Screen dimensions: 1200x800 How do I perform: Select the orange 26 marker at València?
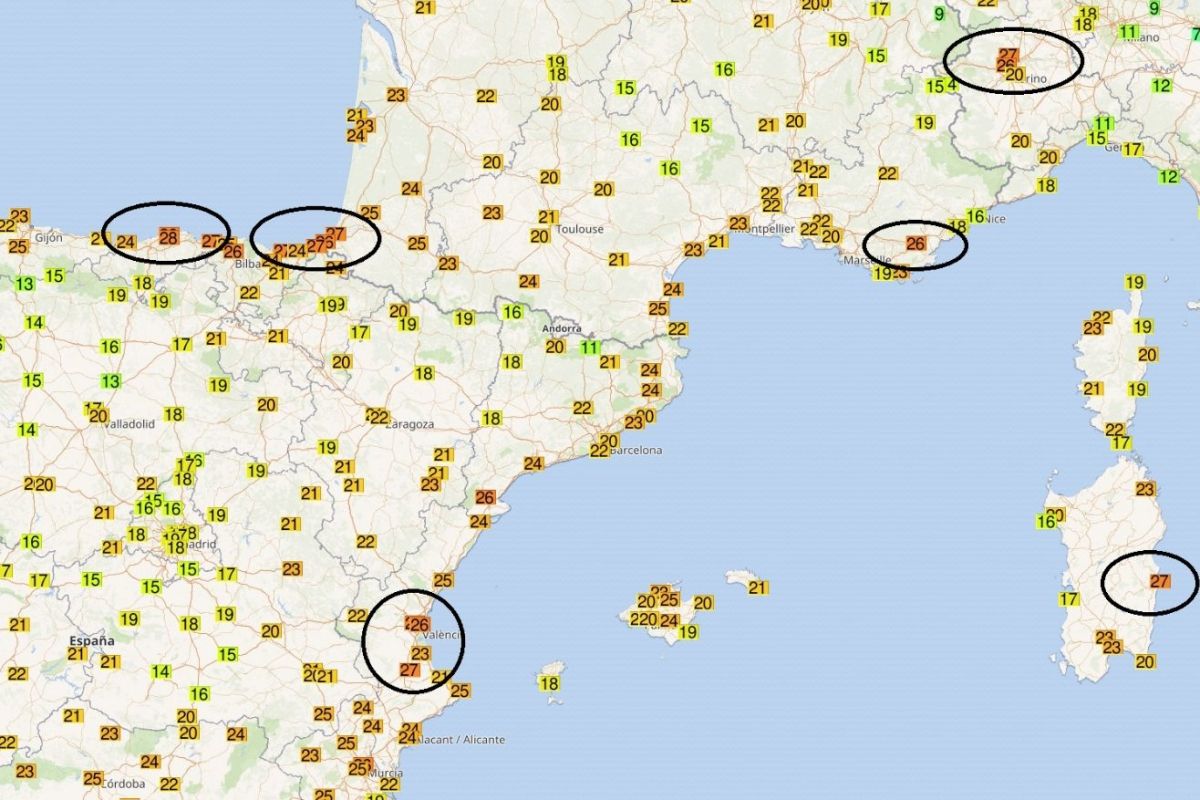pos(419,624)
